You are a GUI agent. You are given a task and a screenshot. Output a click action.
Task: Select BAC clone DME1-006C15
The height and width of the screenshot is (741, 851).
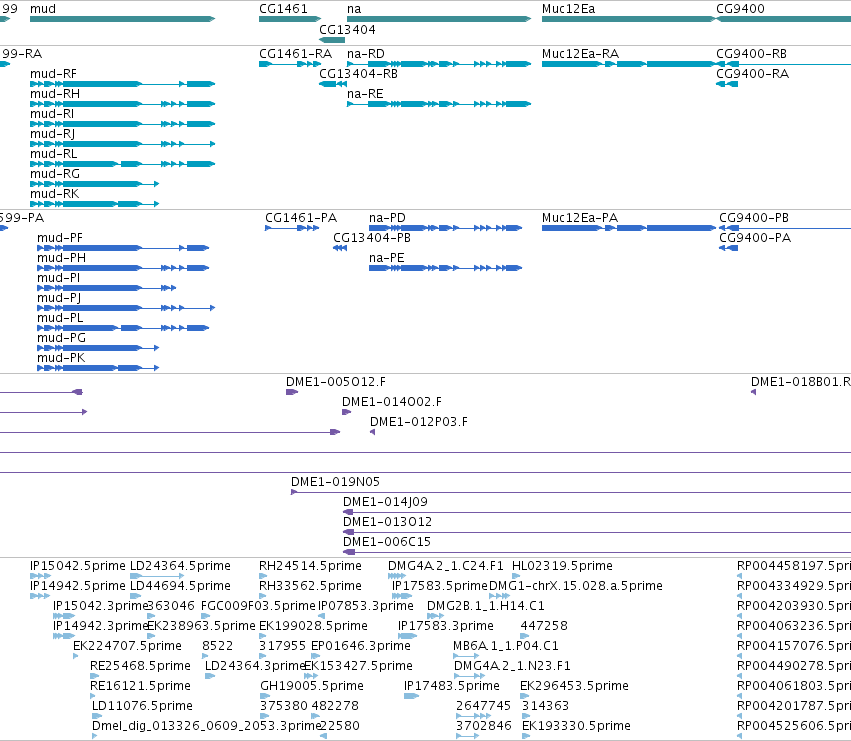597,553
